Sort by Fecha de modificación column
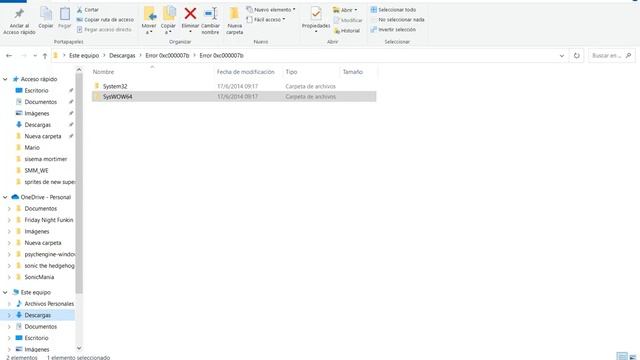This screenshot has width=640, height=360. [x=246, y=72]
